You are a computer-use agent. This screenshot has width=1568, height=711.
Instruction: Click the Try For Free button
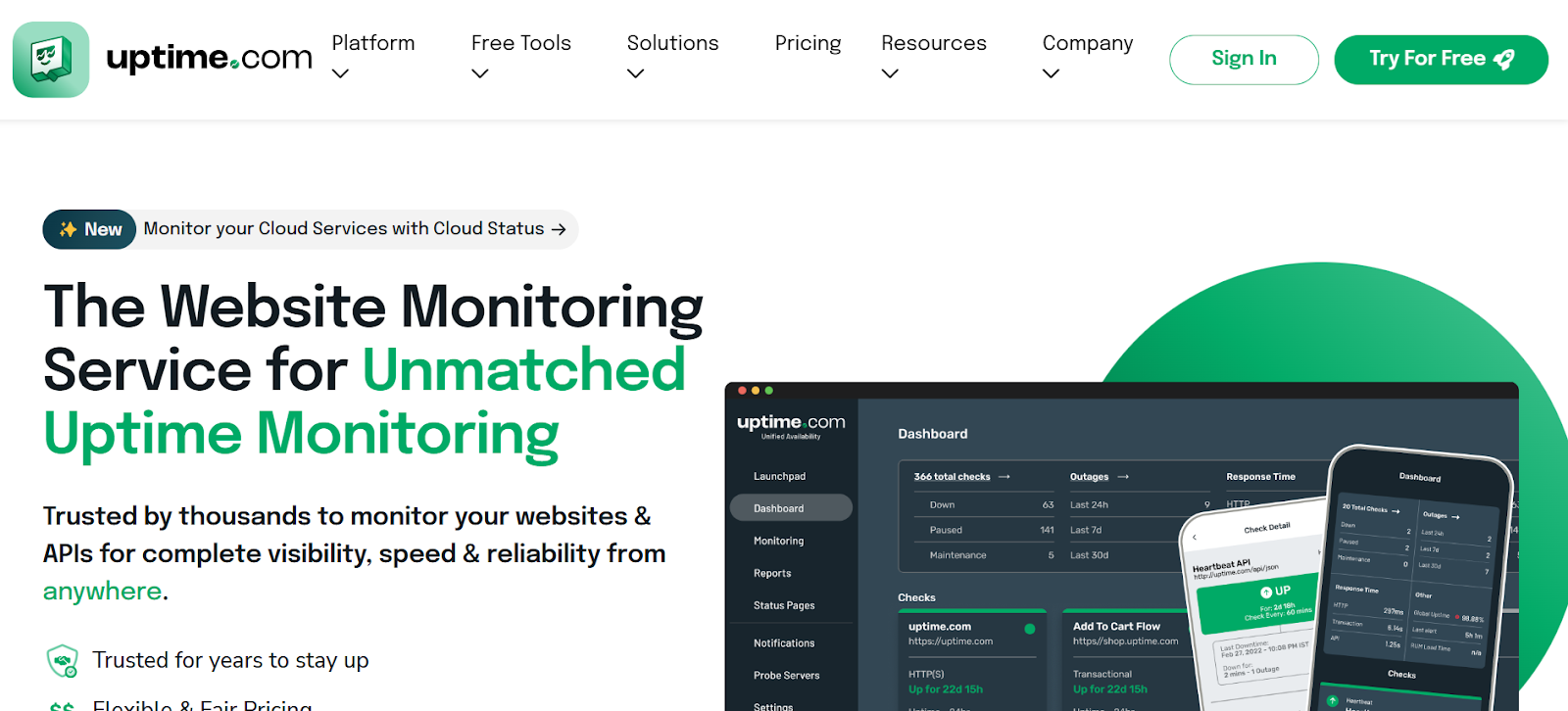(x=1442, y=59)
